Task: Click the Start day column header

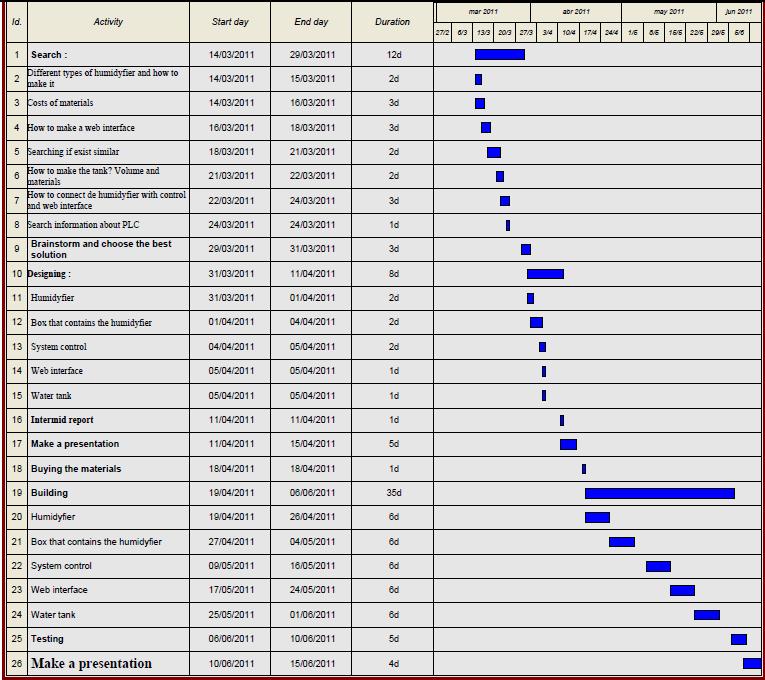Action: (x=230, y=22)
